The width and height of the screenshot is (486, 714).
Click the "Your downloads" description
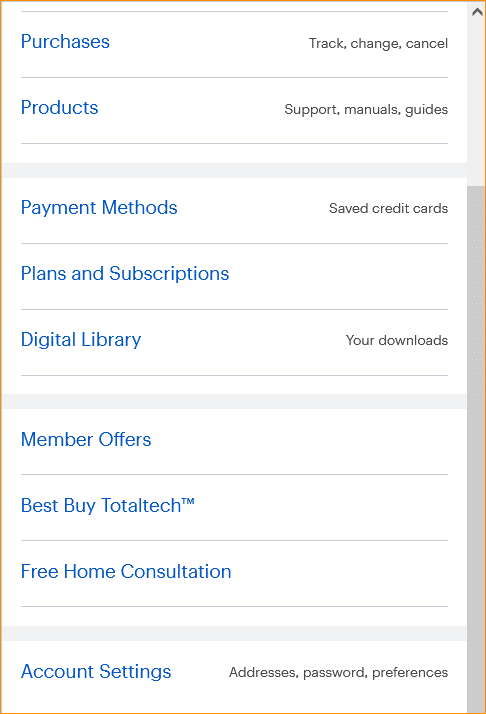(396, 340)
